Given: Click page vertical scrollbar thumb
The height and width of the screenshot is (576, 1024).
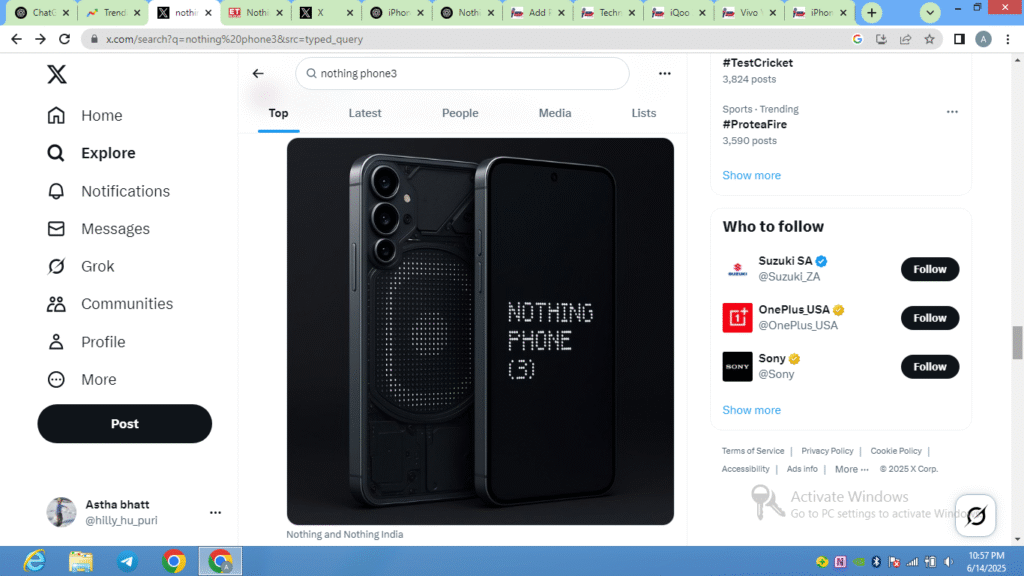Looking at the screenshot, I should tap(1017, 342).
